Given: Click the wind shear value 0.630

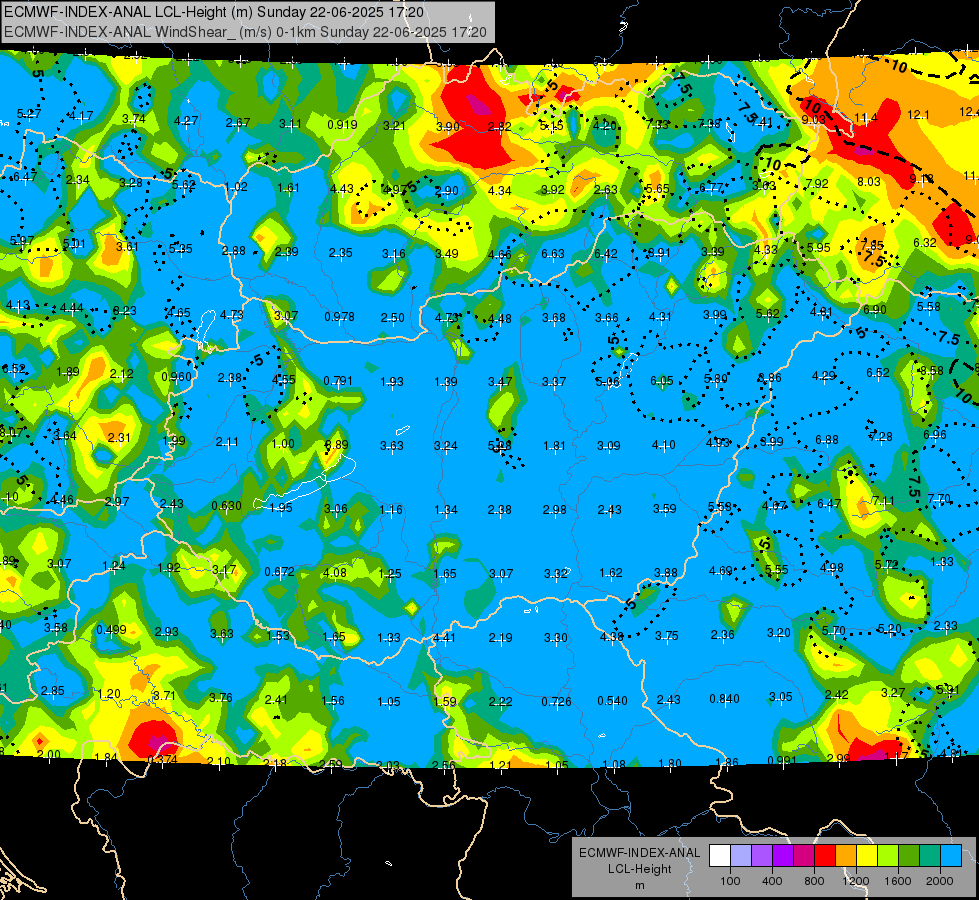Looking at the screenshot, I should click(226, 505).
